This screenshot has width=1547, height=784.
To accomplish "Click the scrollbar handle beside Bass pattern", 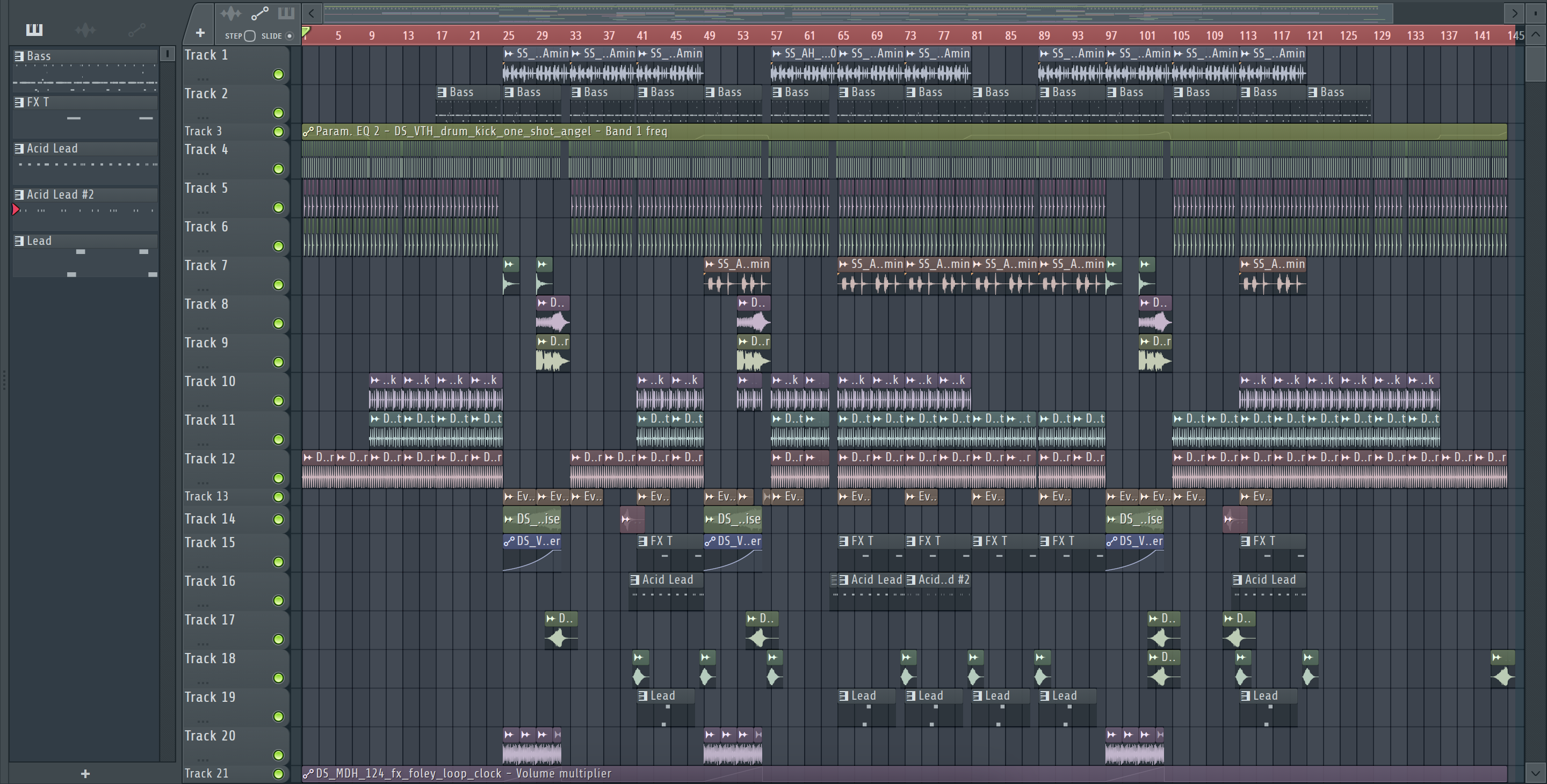I will coord(168,54).
